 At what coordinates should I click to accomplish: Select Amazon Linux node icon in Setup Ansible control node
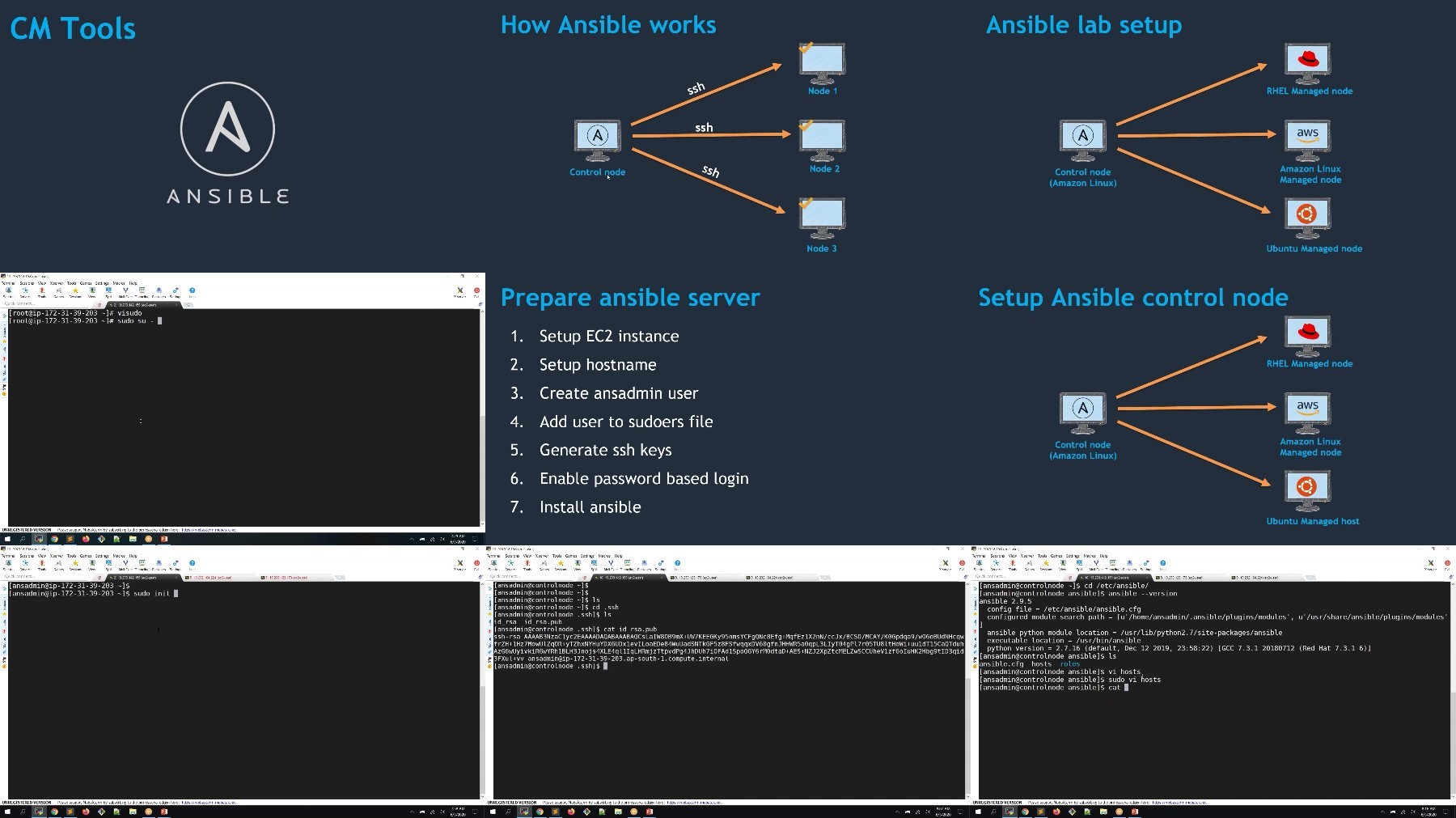point(1307,413)
